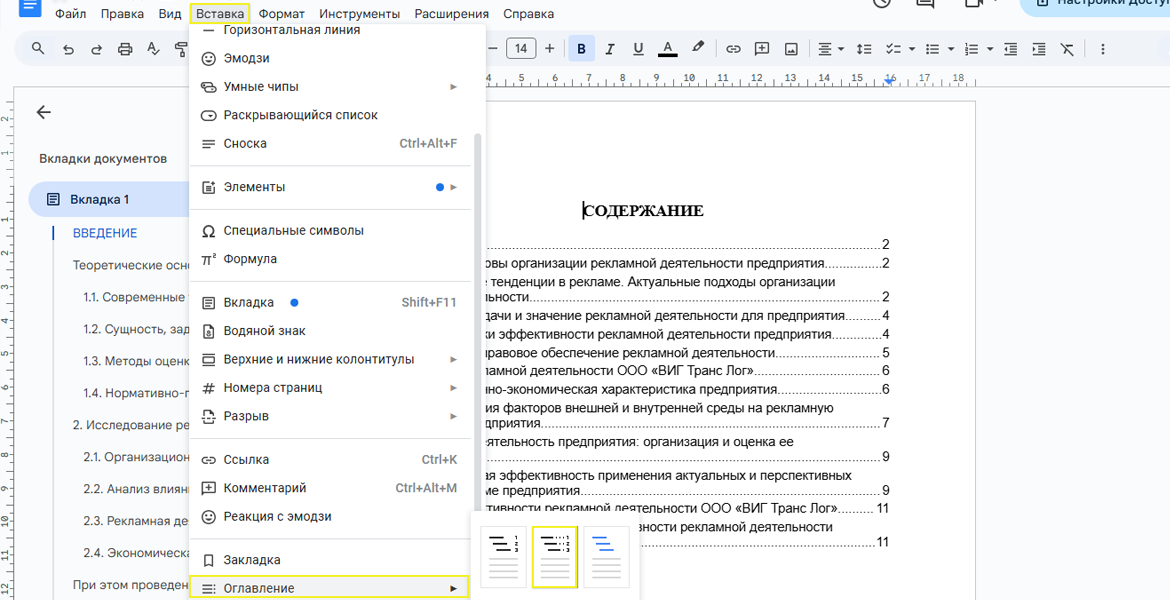
Task: Open Вкладка 1 in the sidebar
Action: [x=99, y=199]
